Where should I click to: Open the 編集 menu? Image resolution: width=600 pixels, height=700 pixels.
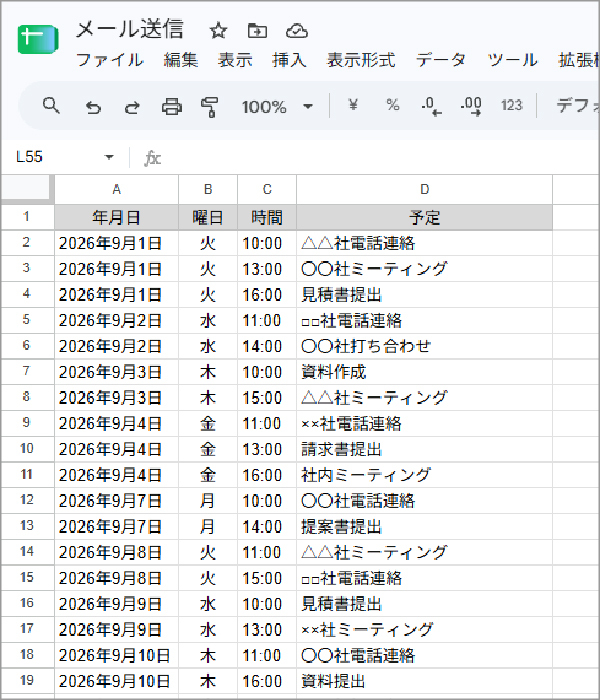[181, 60]
